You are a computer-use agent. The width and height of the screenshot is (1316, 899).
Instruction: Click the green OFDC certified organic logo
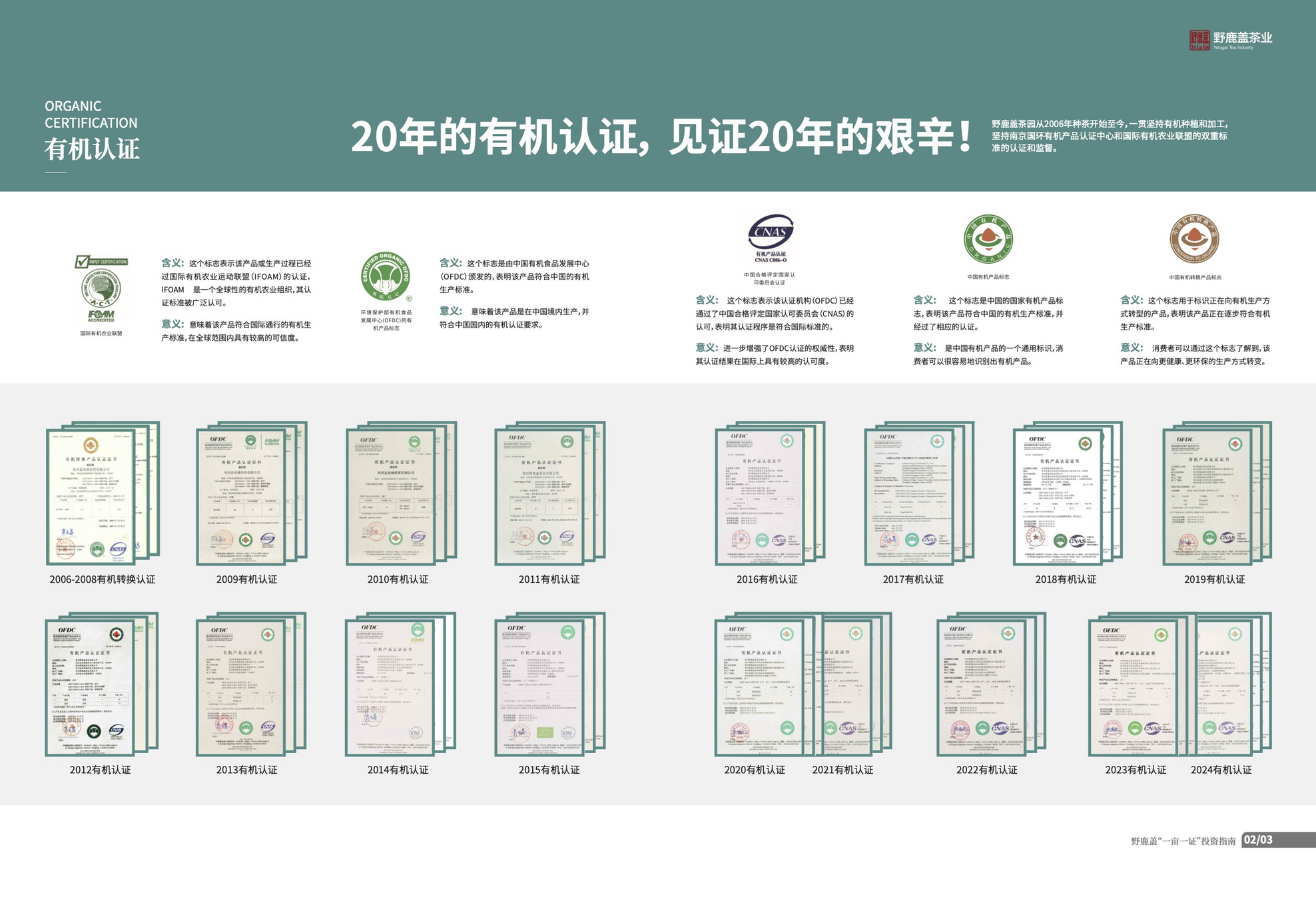[x=386, y=276]
